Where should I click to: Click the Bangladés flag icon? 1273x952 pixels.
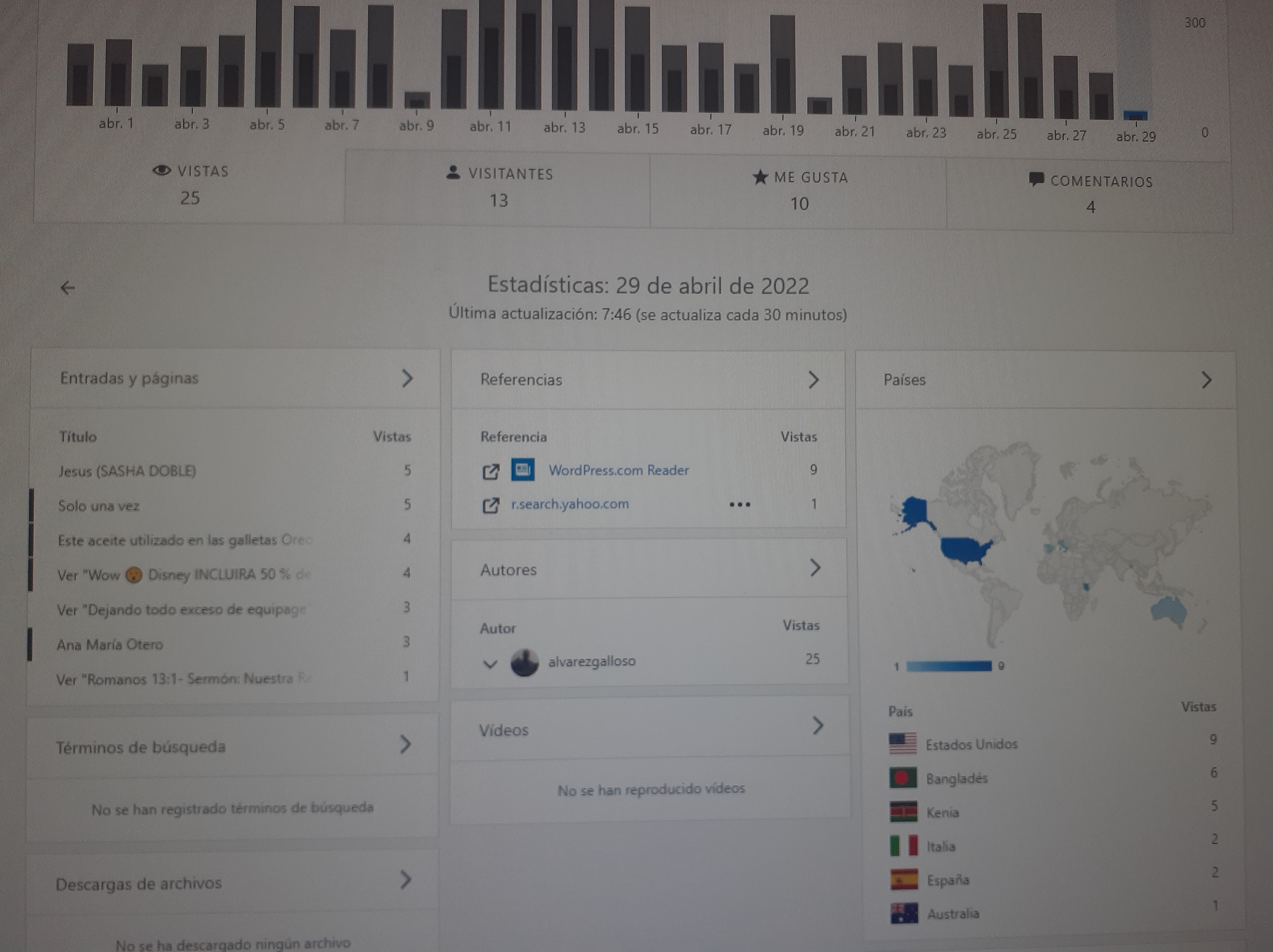(902, 778)
